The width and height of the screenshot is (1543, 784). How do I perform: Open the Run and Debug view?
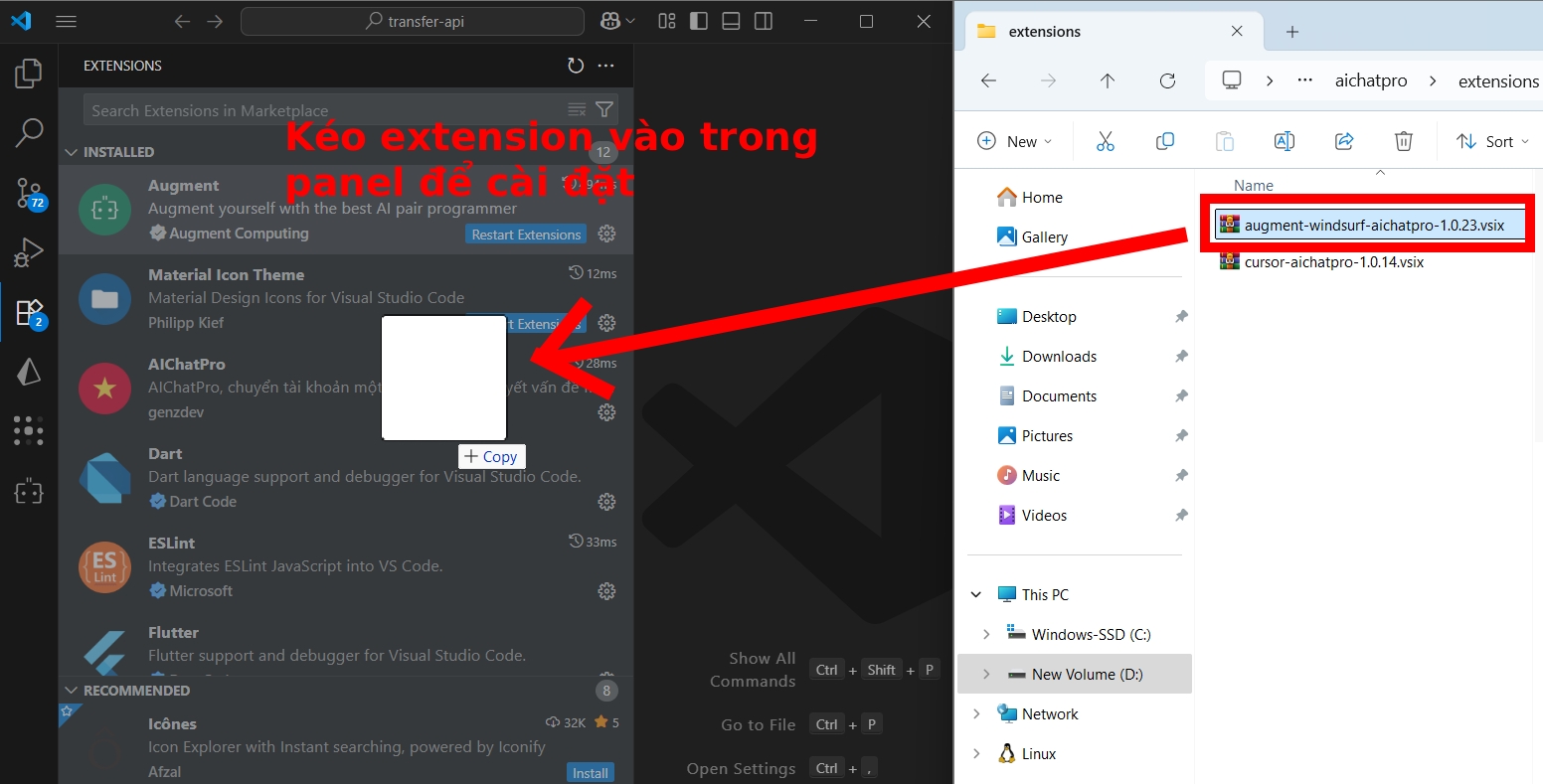click(29, 252)
